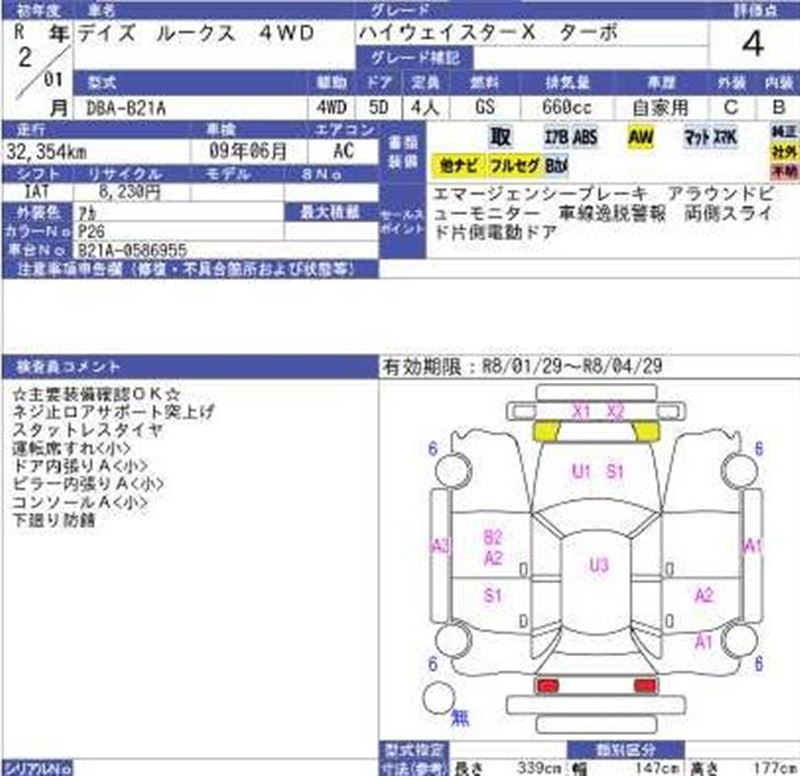Select the height value 177cm
800x776 pixels.
[774, 767]
